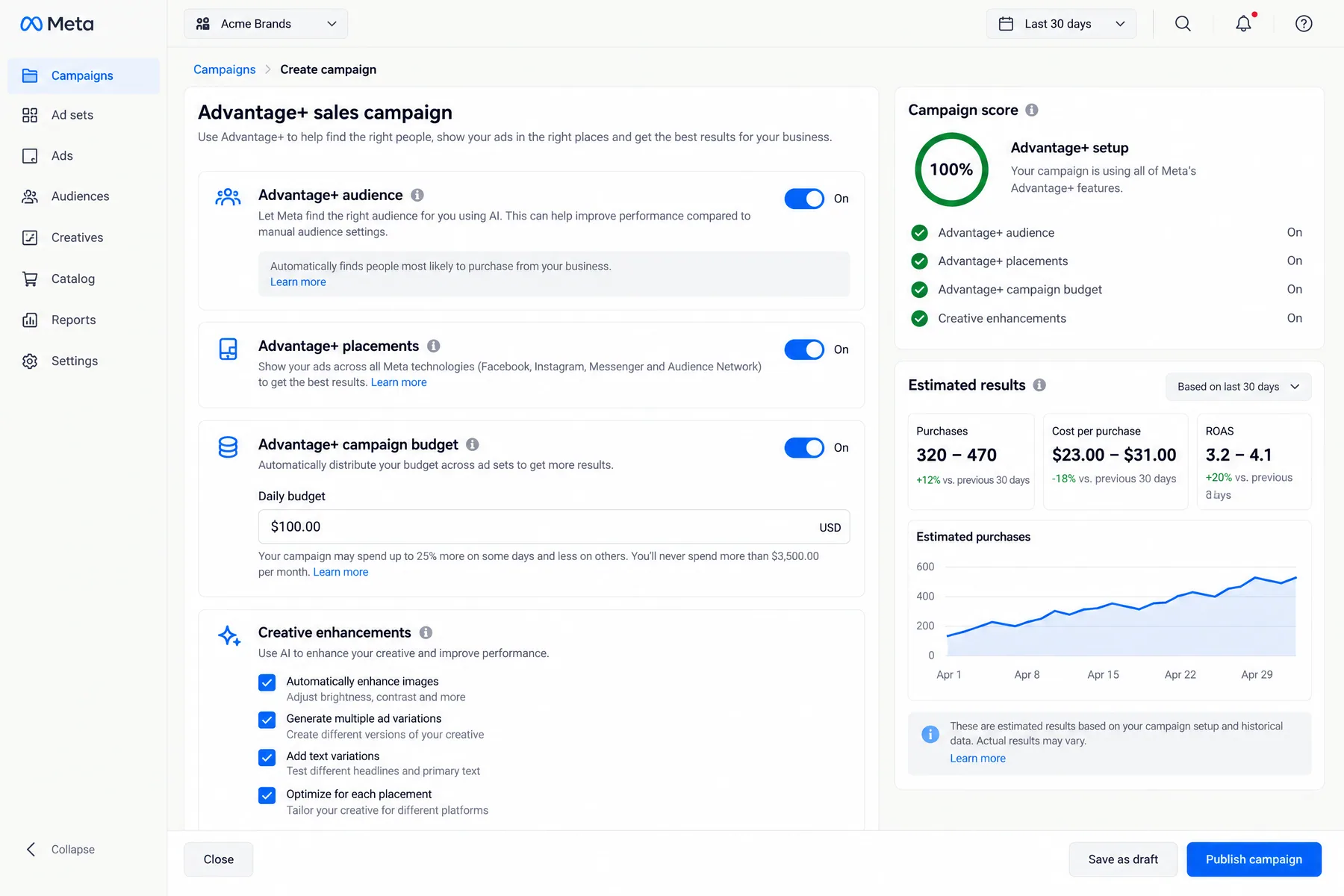Show info for Advantage+ placements

point(434,346)
